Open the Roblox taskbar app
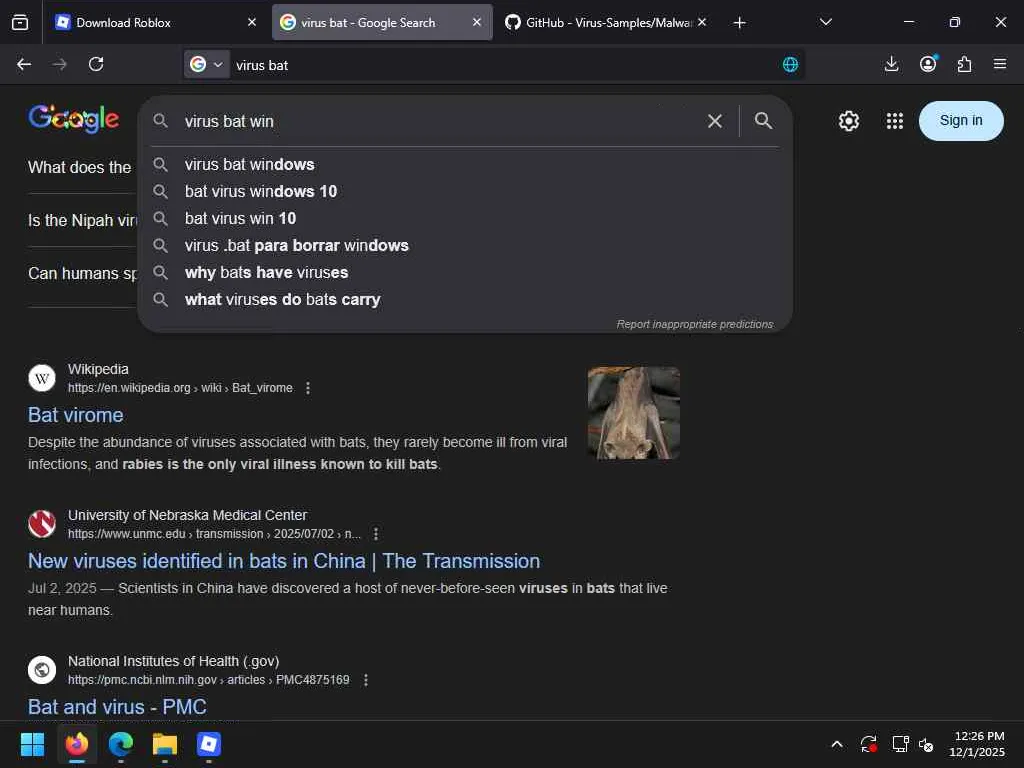The width and height of the screenshot is (1024, 768). coord(209,744)
